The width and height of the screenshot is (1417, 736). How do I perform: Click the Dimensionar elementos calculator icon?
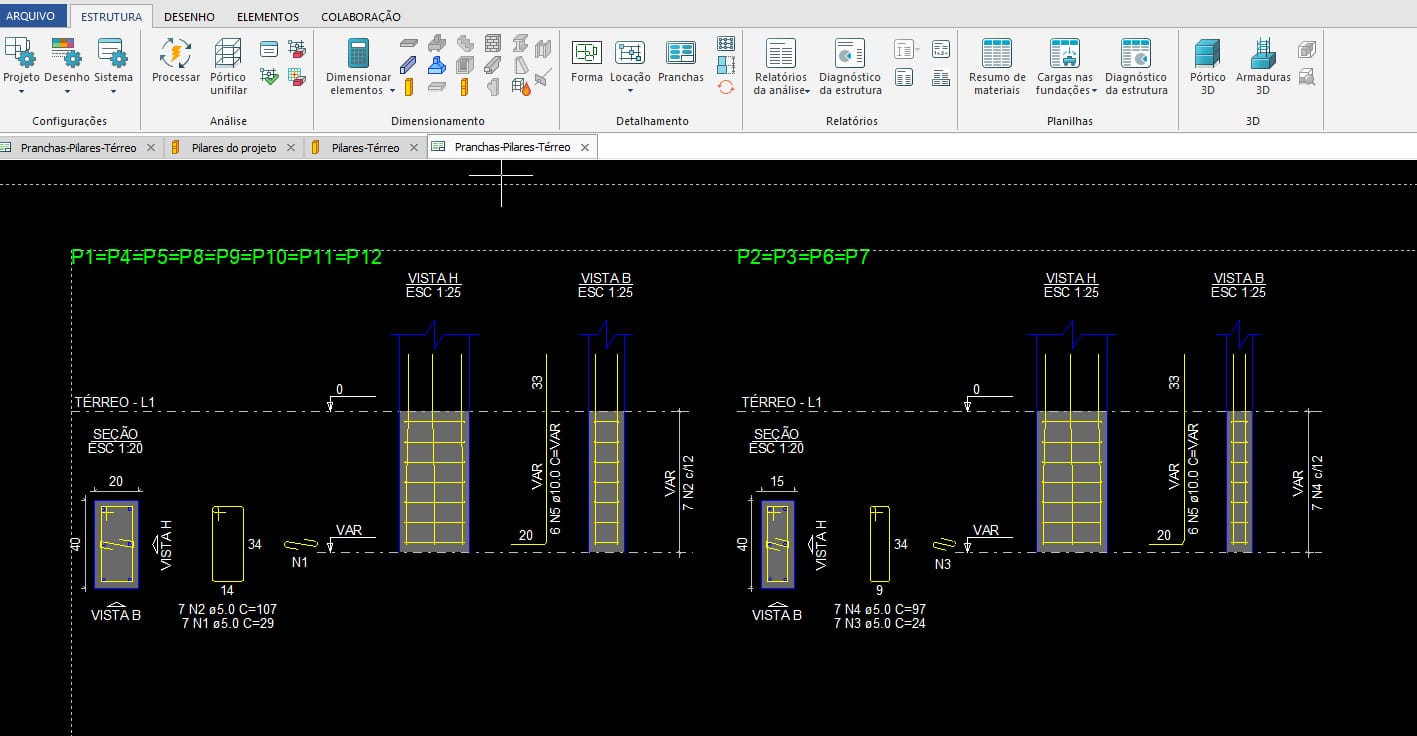[358, 53]
